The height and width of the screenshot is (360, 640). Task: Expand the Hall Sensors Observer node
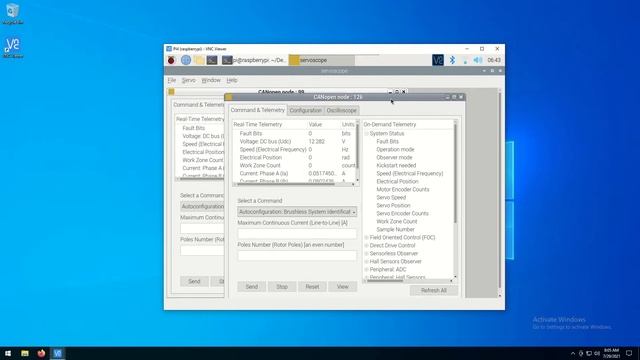[367, 261]
